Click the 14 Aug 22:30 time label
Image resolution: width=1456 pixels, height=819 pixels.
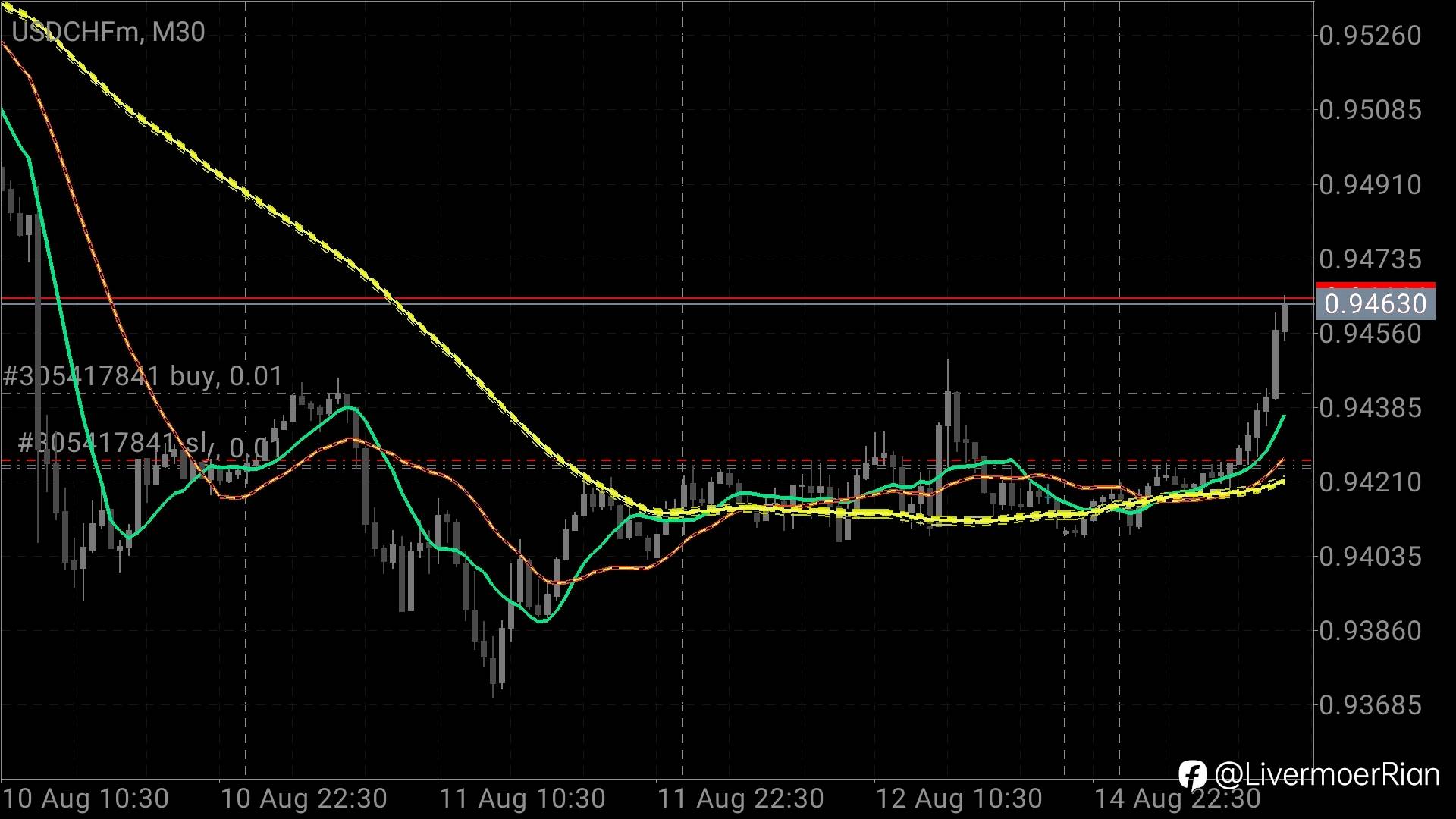pyautogui.click(x=1177, y=799)
